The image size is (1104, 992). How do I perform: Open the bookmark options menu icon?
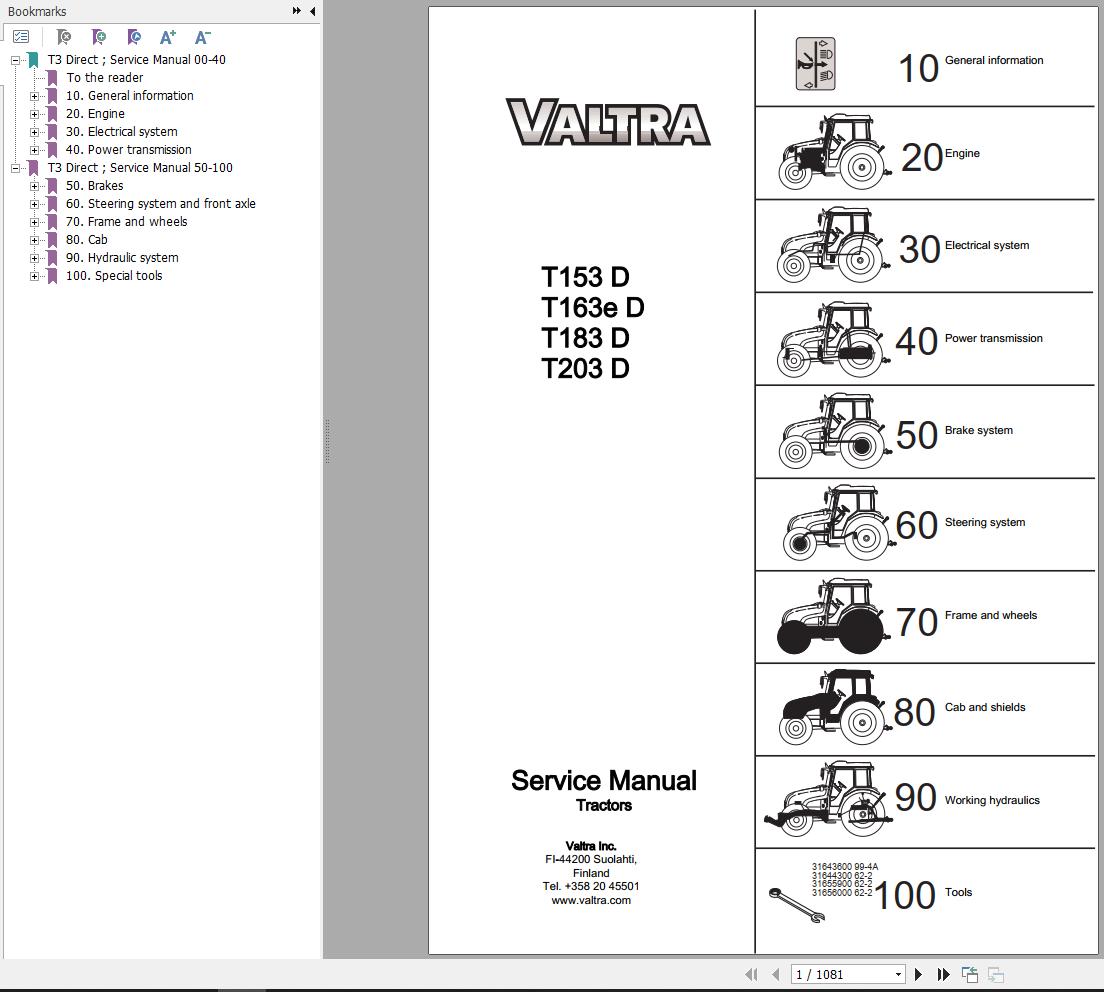click(21, 37)
